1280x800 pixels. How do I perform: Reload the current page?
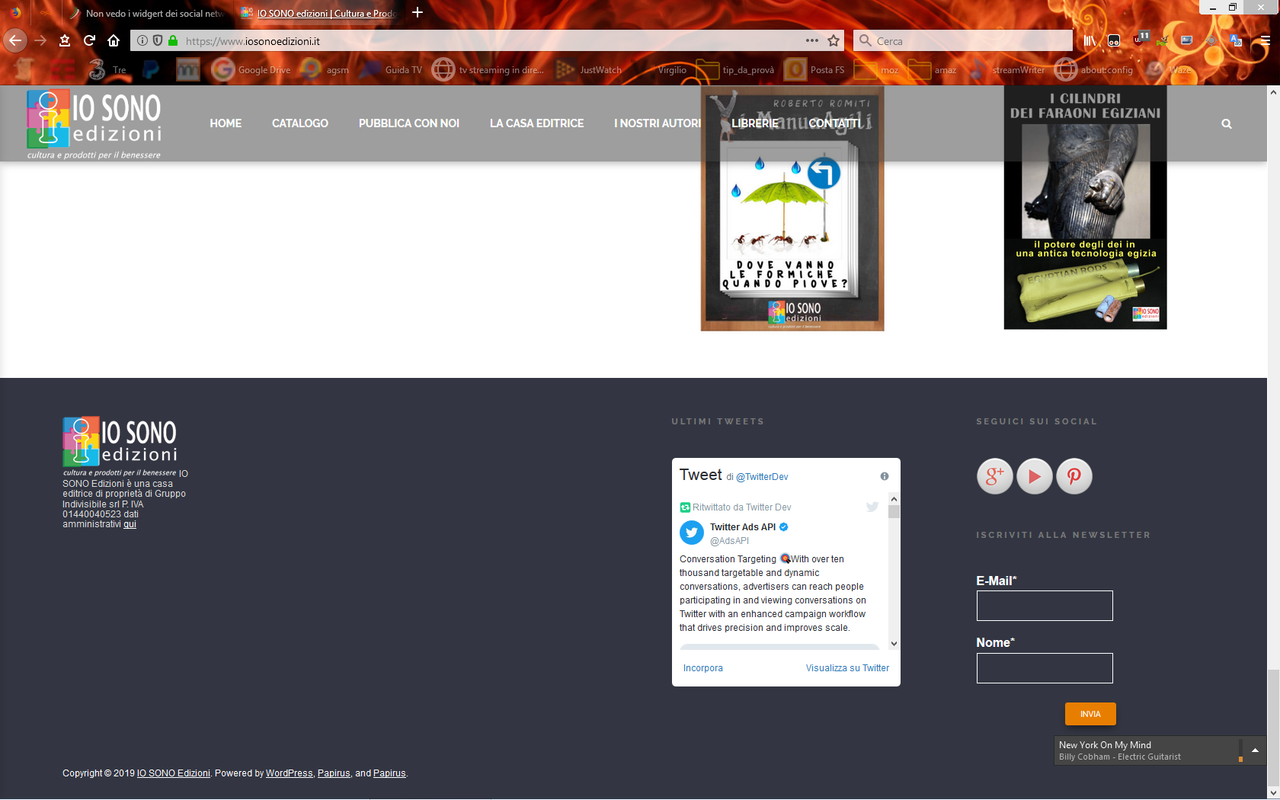click(89, 41)
